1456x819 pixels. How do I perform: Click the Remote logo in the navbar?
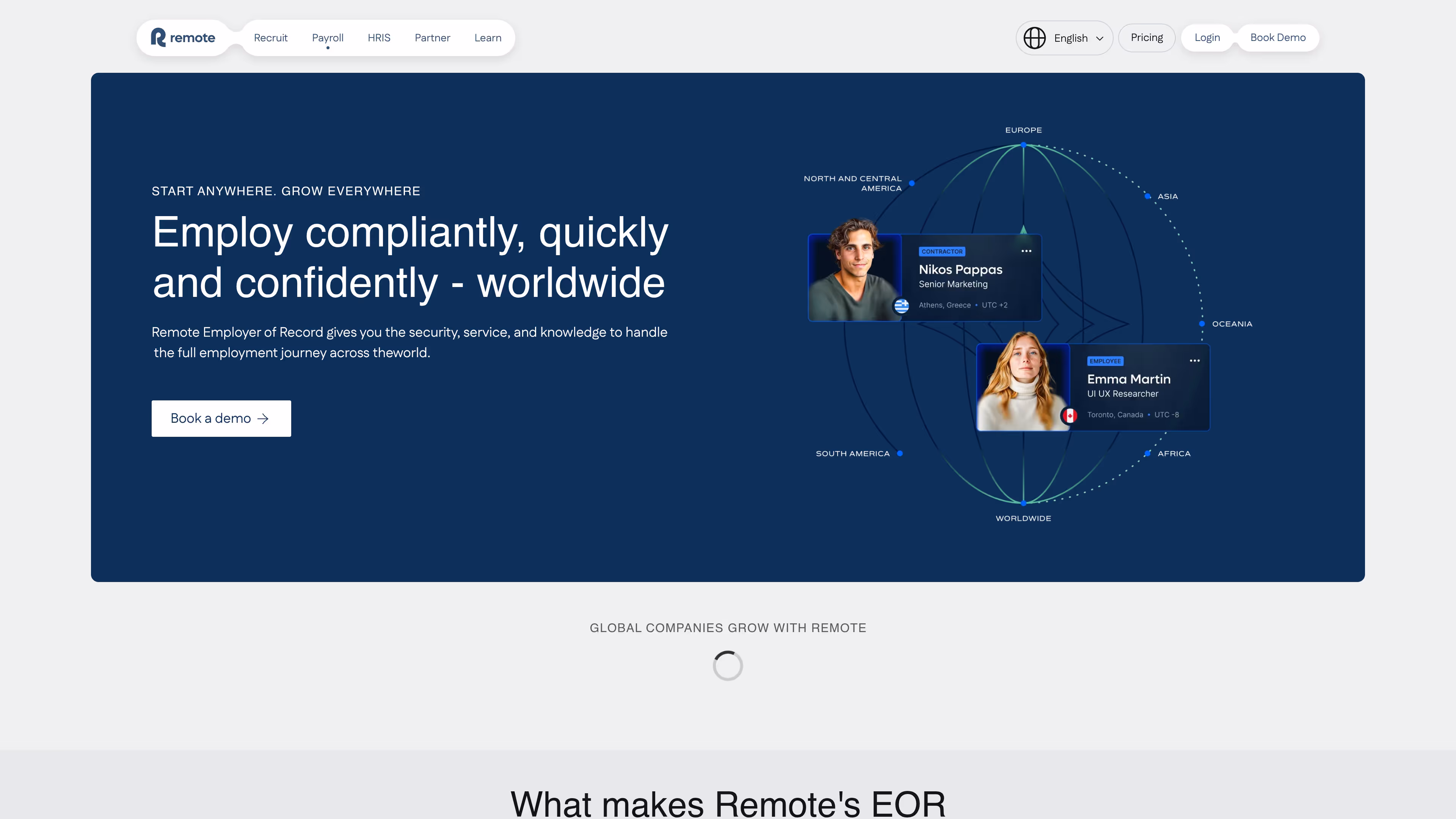pos(182,38)
